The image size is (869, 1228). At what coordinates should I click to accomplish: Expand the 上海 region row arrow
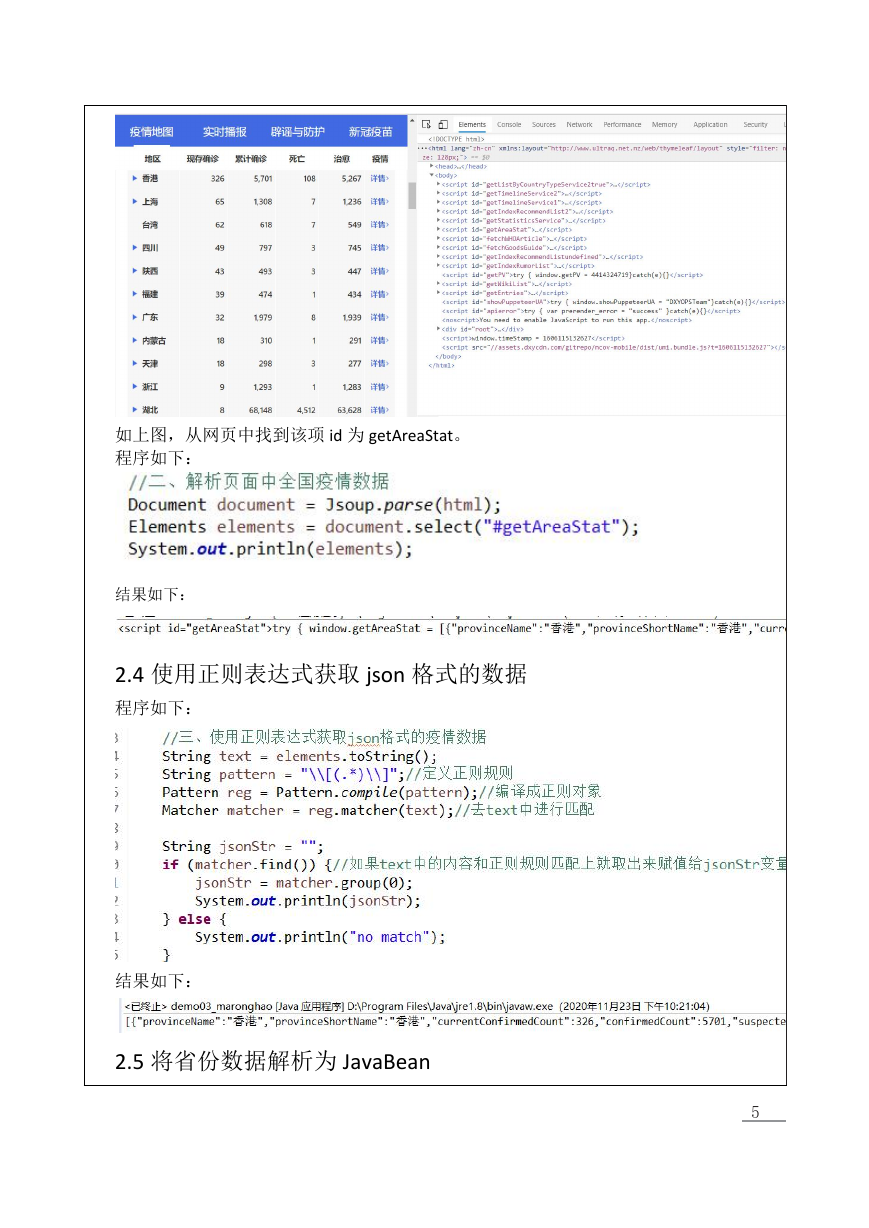click(135, 201)
